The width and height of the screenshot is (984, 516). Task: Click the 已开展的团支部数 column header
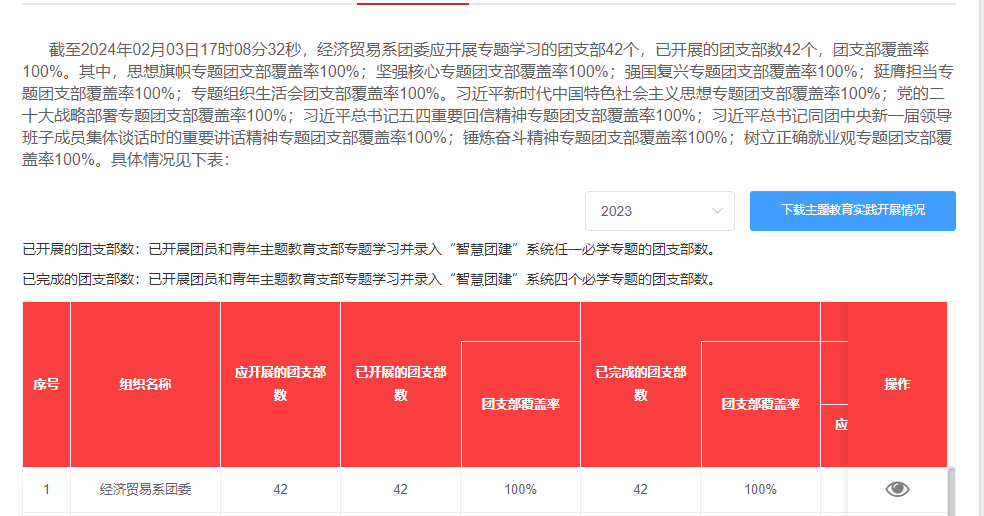pyautogui.click(x=400, y=384)
